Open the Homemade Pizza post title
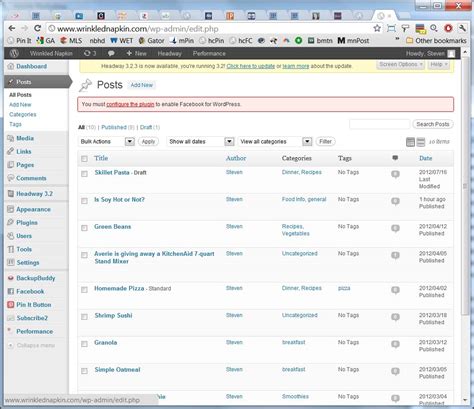The height and width of the screenshot is (409, 474). click(x=119, y=288)
